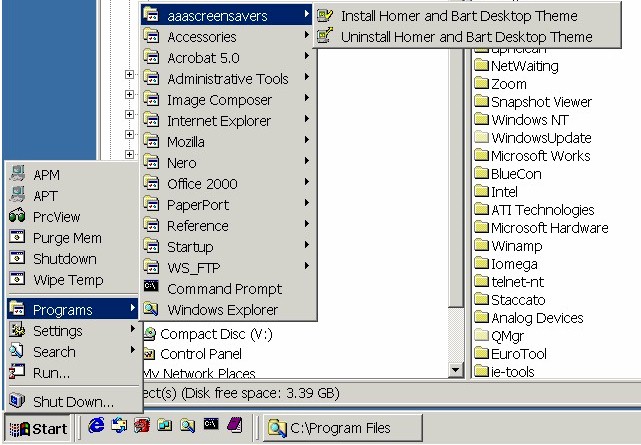Viewport: 641px width, 445px height.
Task: Open Command Prompt from the Programs menu
Action: pyautogui.click(x=227, y=289)
